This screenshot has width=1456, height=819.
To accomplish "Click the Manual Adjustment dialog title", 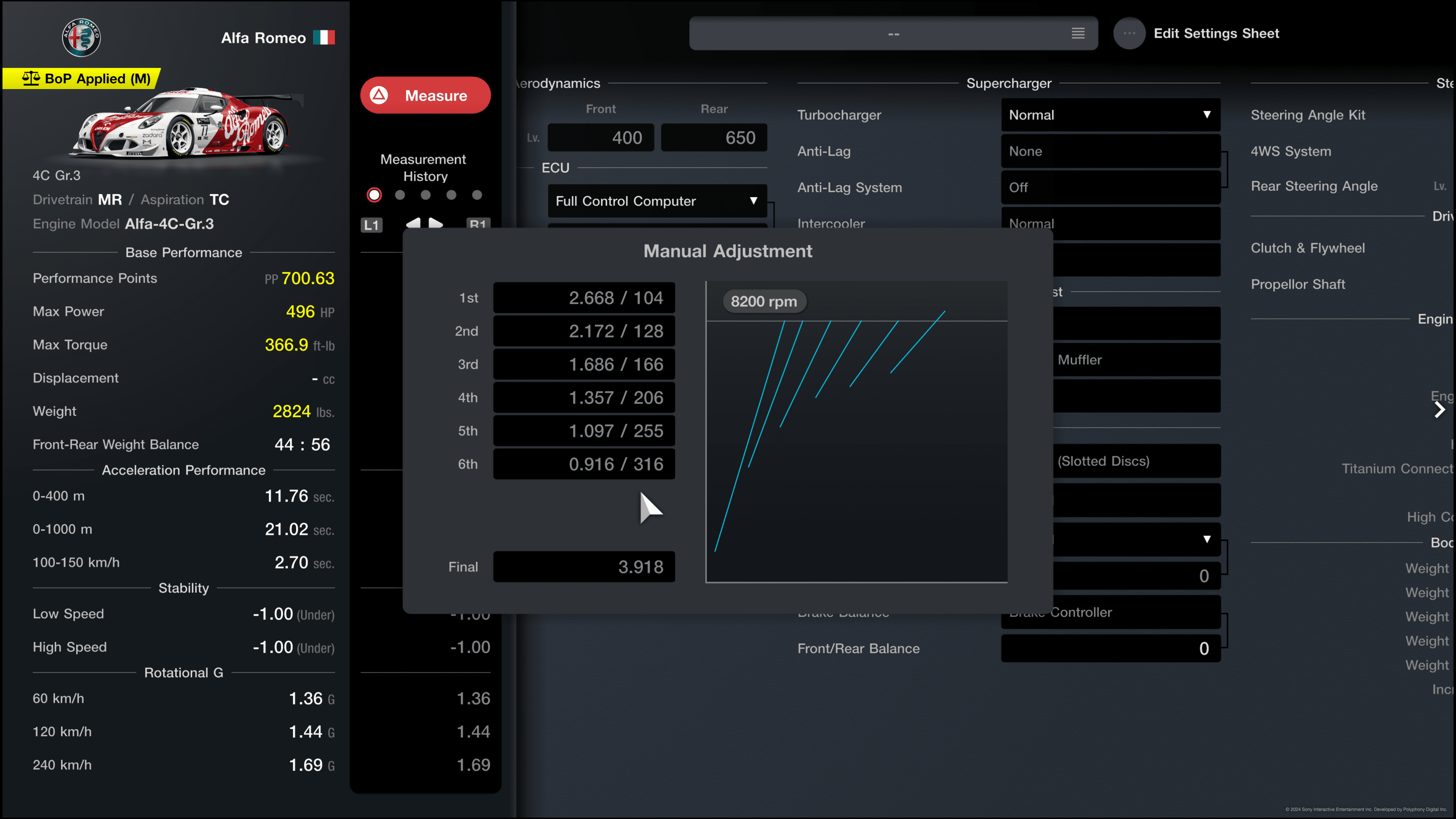I will coord(728,251).
